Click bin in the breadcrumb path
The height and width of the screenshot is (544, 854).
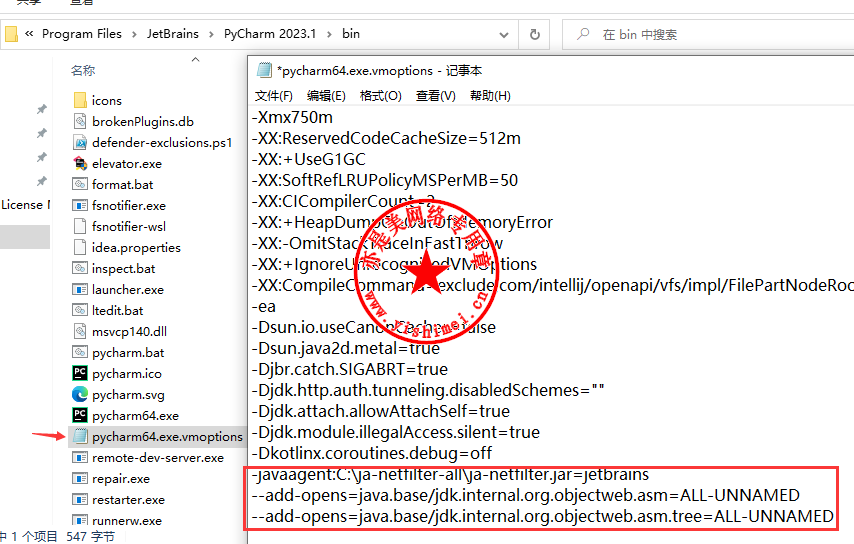click(x=351, y=34)
